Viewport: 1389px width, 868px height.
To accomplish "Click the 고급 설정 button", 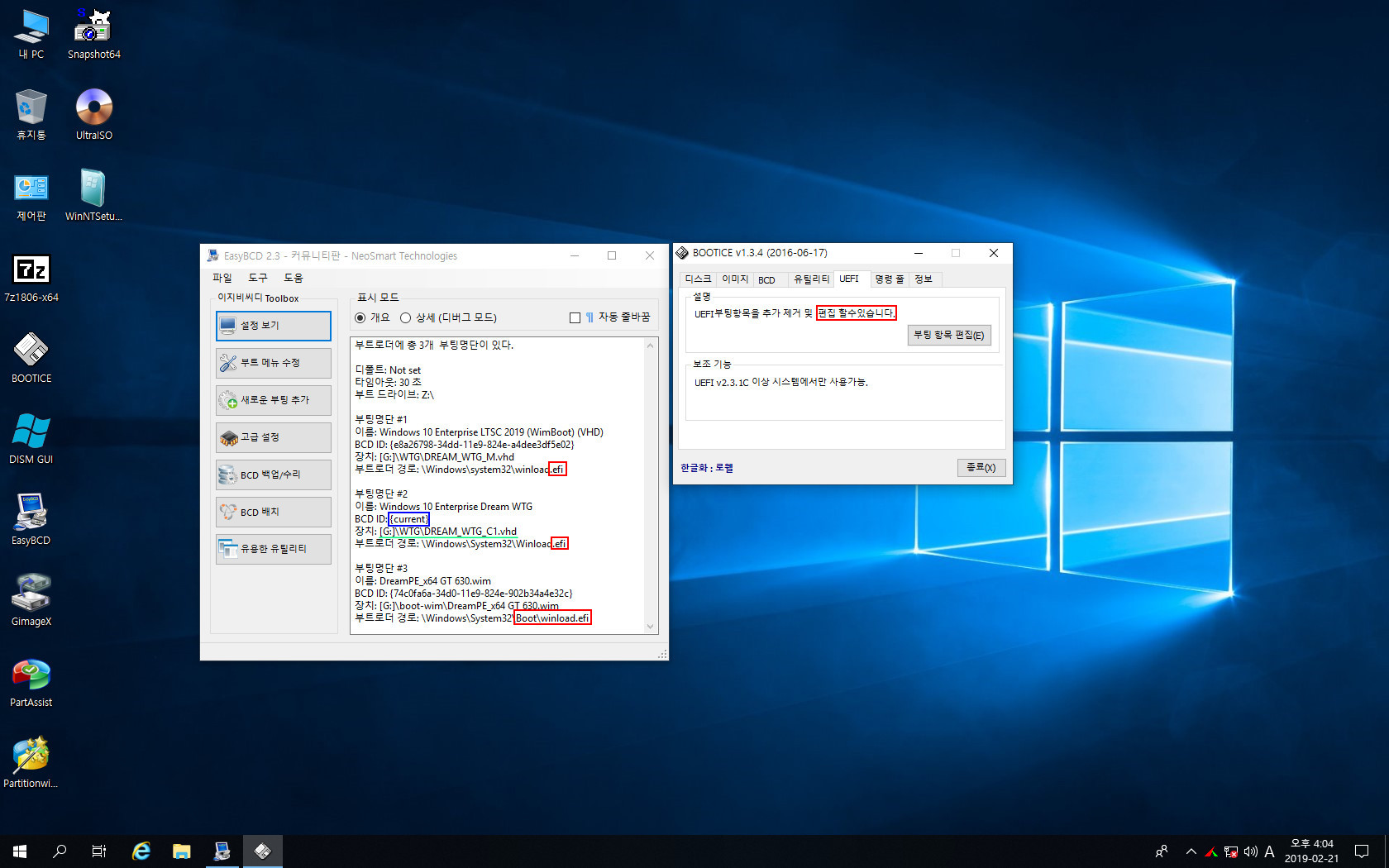I will point(274,437).
